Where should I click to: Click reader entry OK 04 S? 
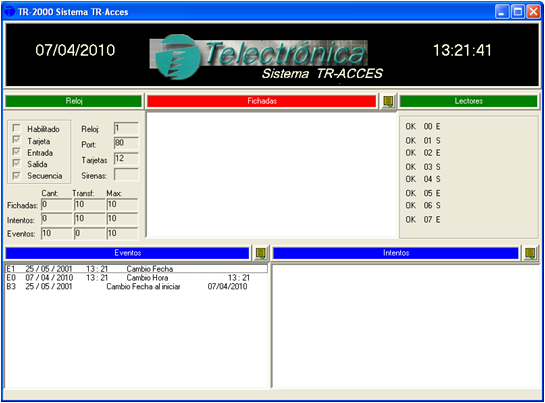point(423,179)
